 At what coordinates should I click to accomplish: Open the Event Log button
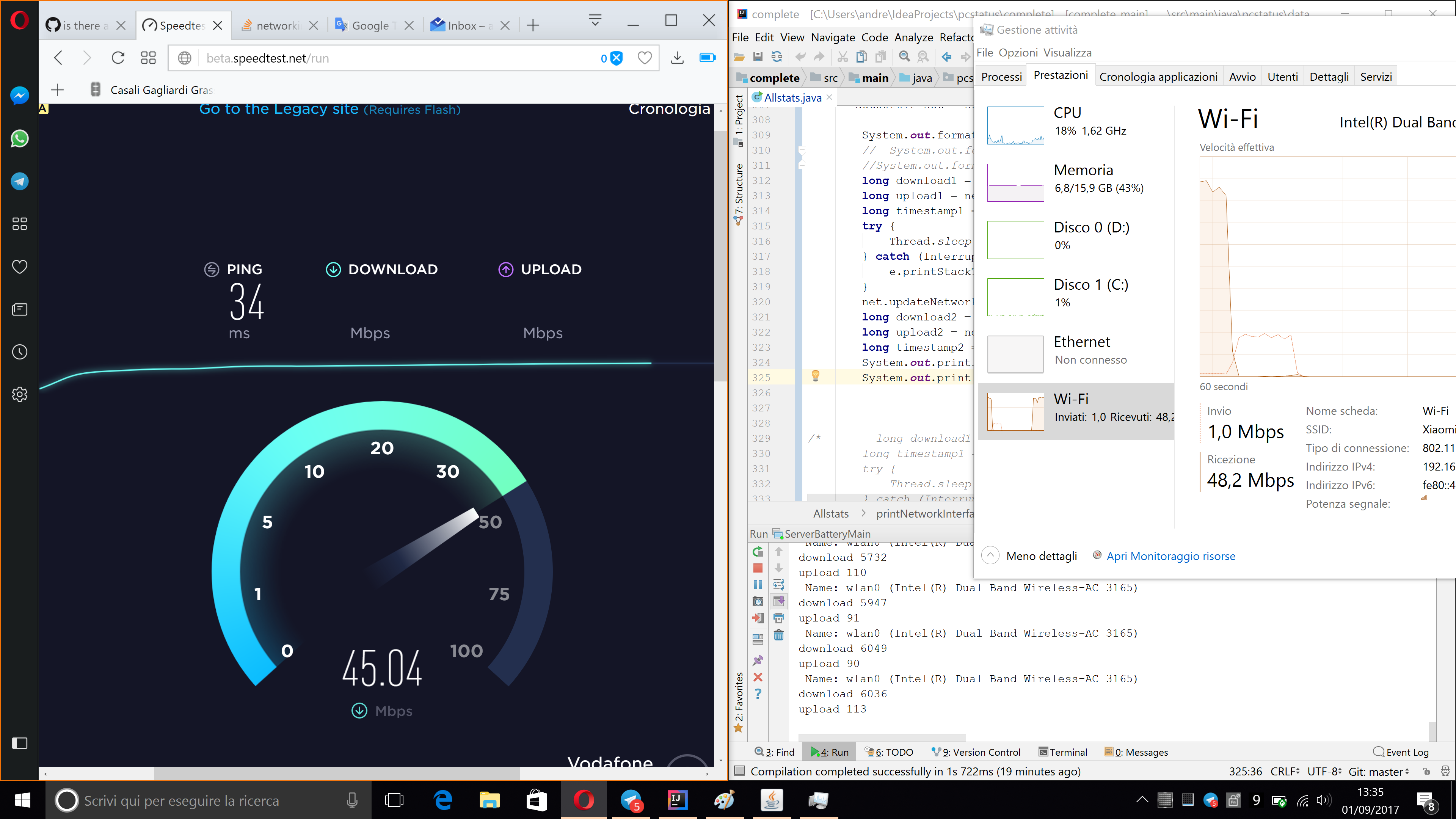[x=1401, y=752]
